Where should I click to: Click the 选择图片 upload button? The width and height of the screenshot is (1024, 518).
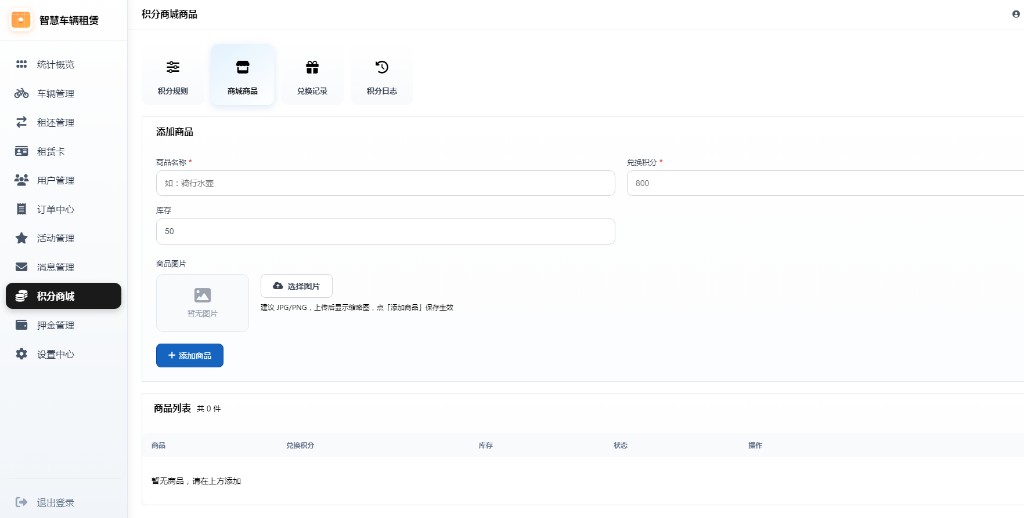pos(296,286)
